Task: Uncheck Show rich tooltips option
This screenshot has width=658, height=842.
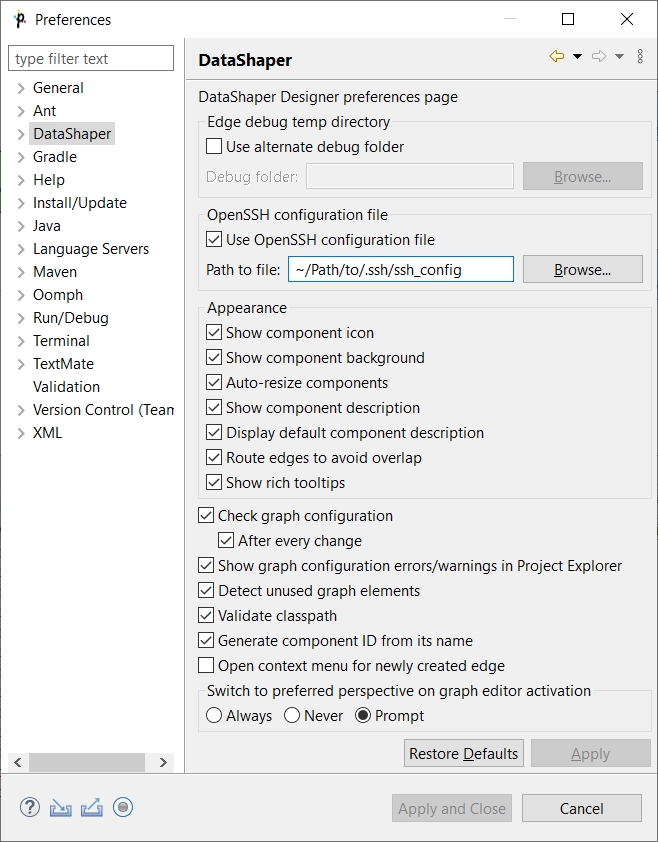Action: pyautogui.click(x=214, y=482)
